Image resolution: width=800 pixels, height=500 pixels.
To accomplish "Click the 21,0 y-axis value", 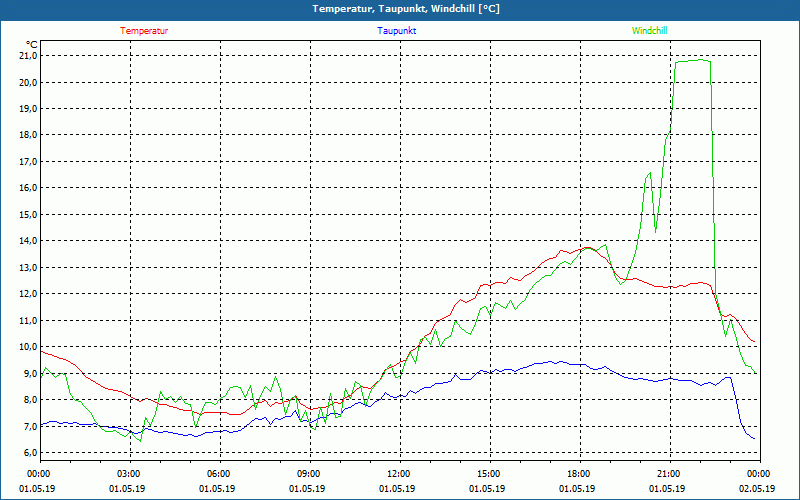I will [x=28, y=56].
